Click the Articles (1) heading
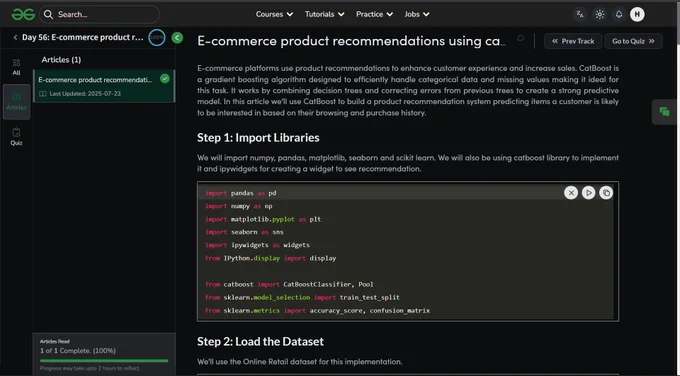 [61, 60]
